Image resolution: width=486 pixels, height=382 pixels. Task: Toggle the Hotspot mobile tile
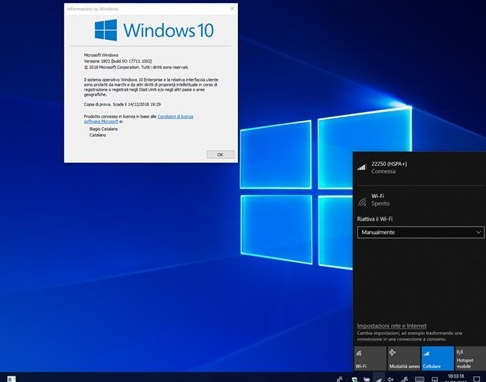tap(470, 358)
